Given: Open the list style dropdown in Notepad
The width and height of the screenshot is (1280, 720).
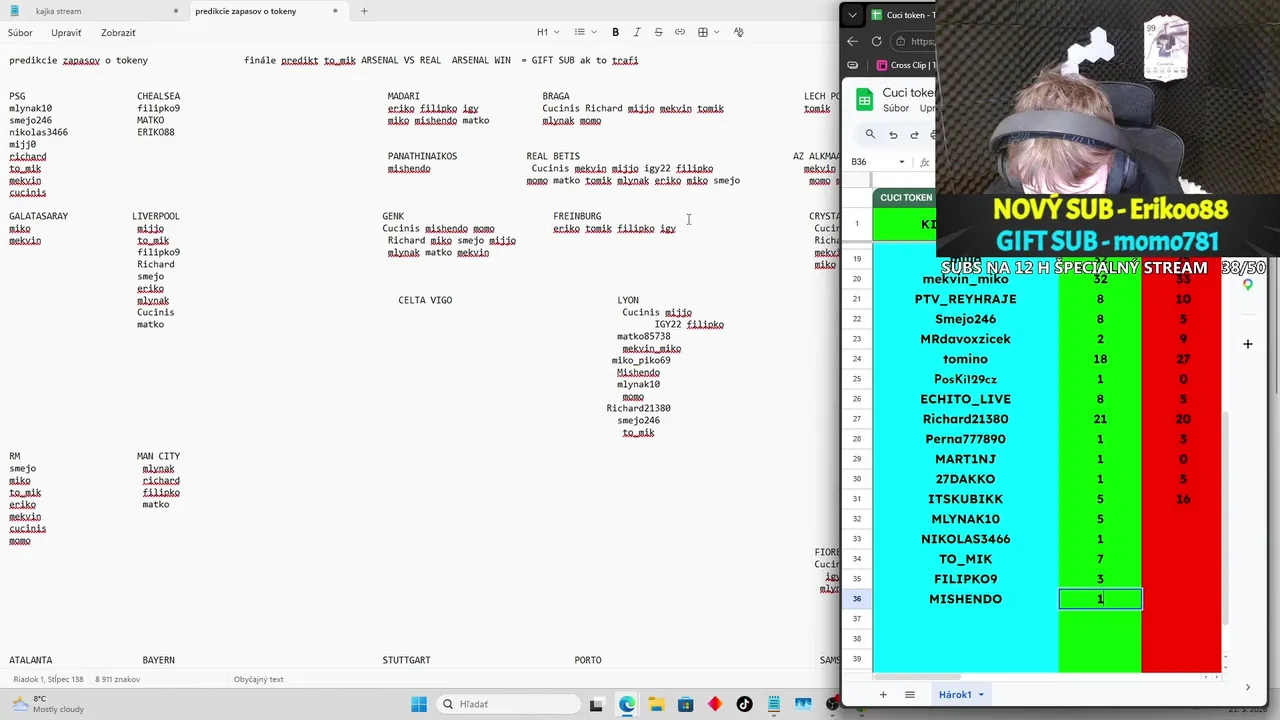Looking at the screenshot, I should [585, 32].
